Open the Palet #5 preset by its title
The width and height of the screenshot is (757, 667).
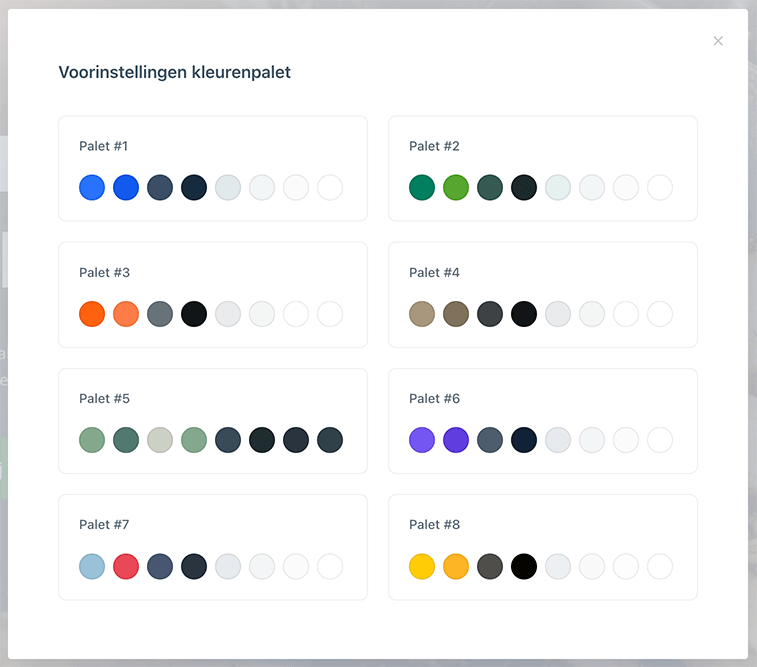pos(105,398)
